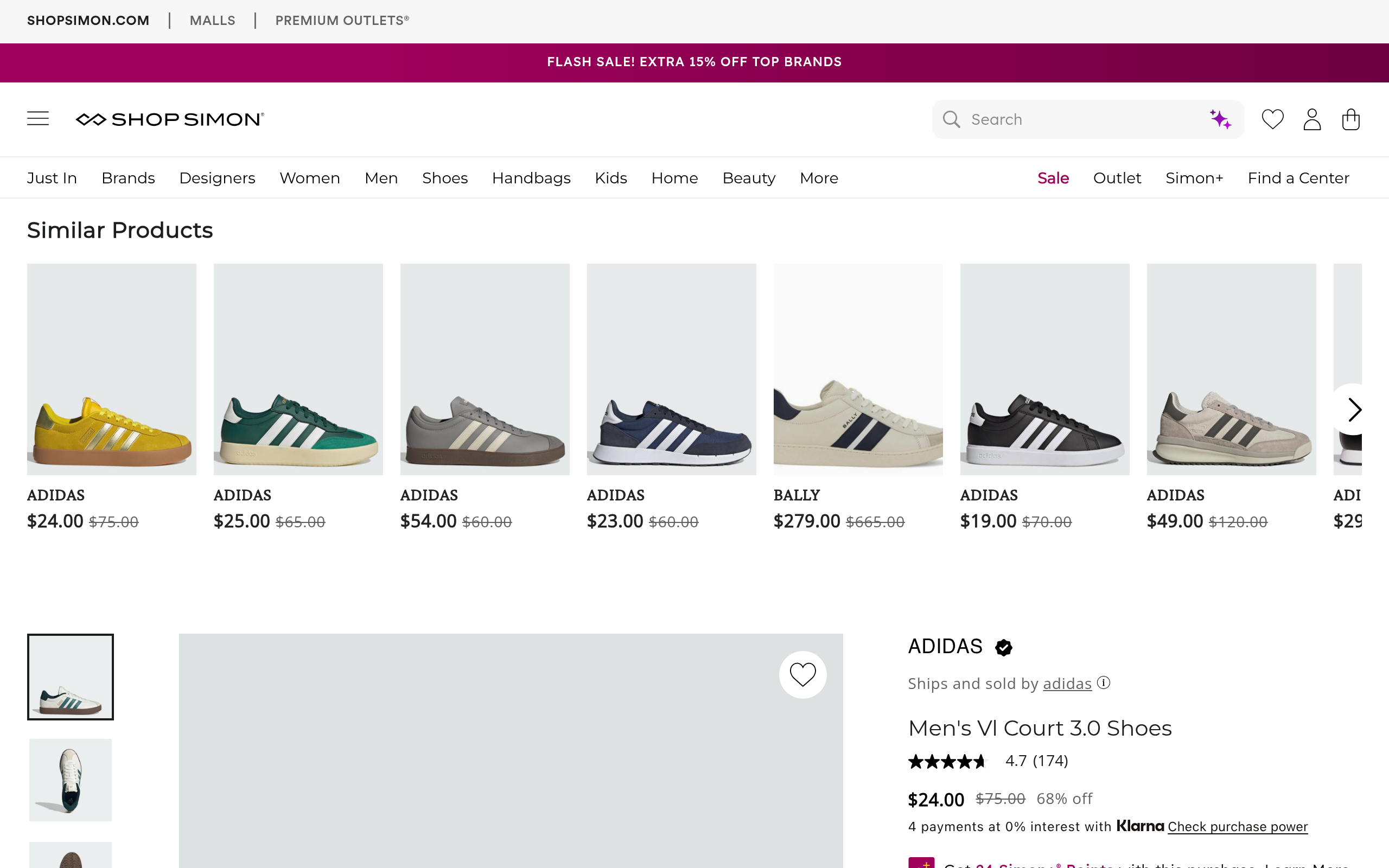
Task: Open the hamburger menu icon
Action: (x=38, y=119)
